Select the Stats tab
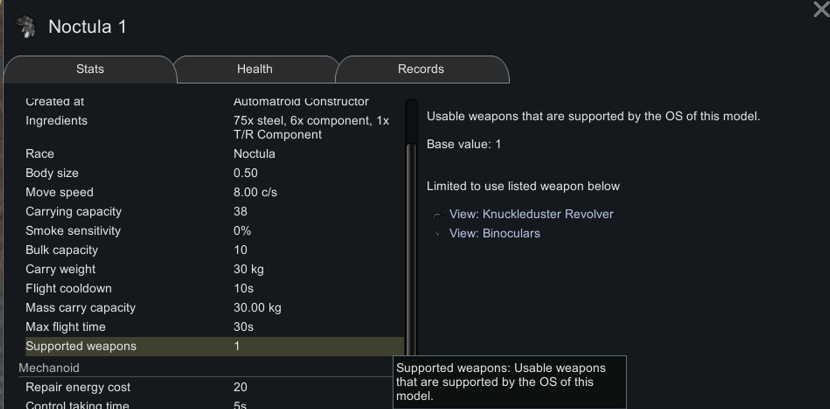Screen dimensions: 830x409 90,69
